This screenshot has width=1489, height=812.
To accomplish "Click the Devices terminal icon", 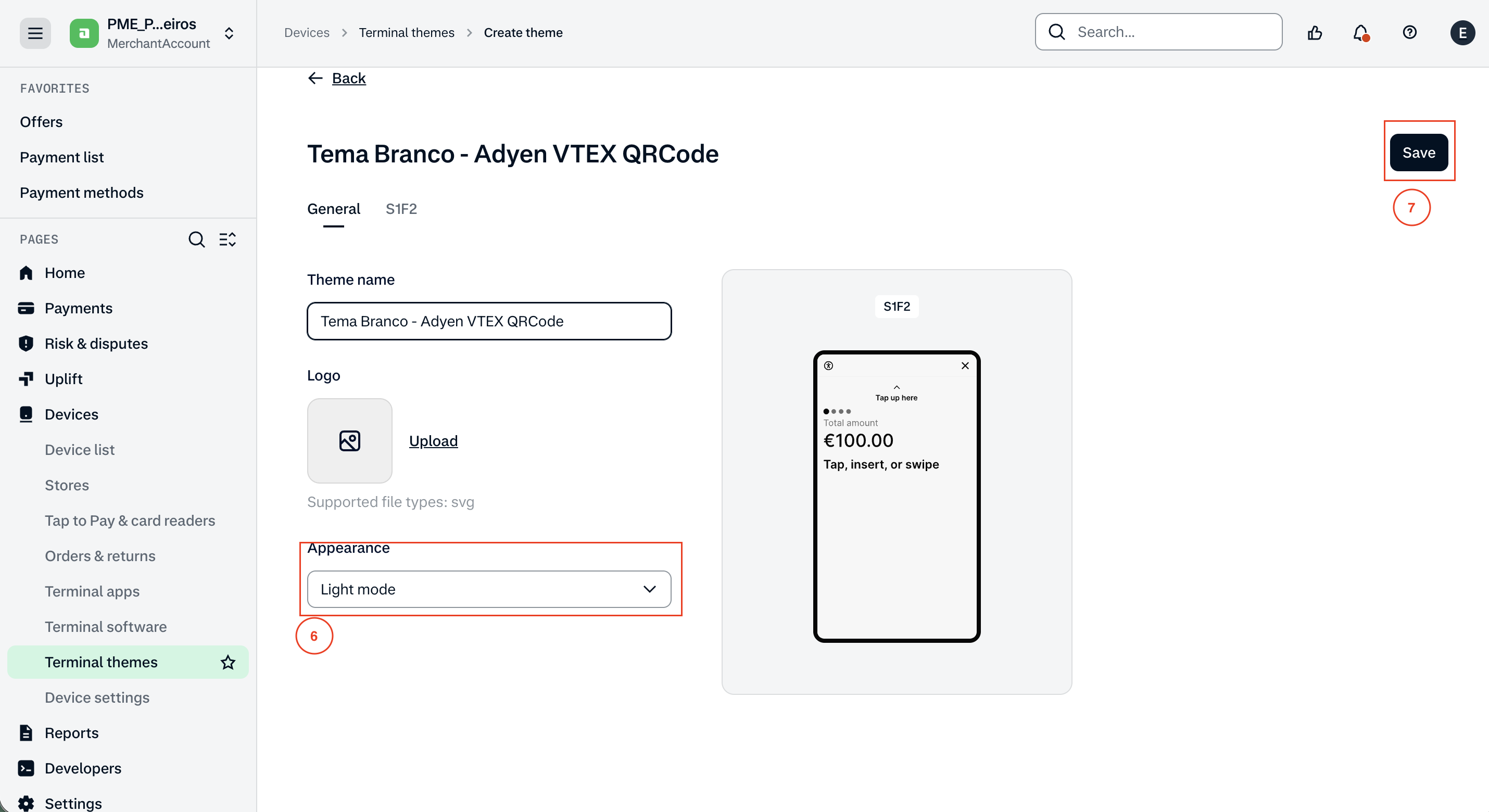I will click(x=26, y=414).
